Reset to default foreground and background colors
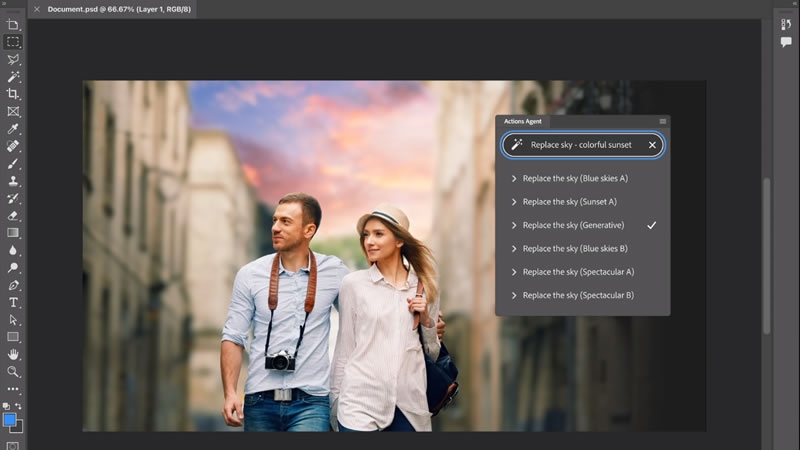 (6, 406)
